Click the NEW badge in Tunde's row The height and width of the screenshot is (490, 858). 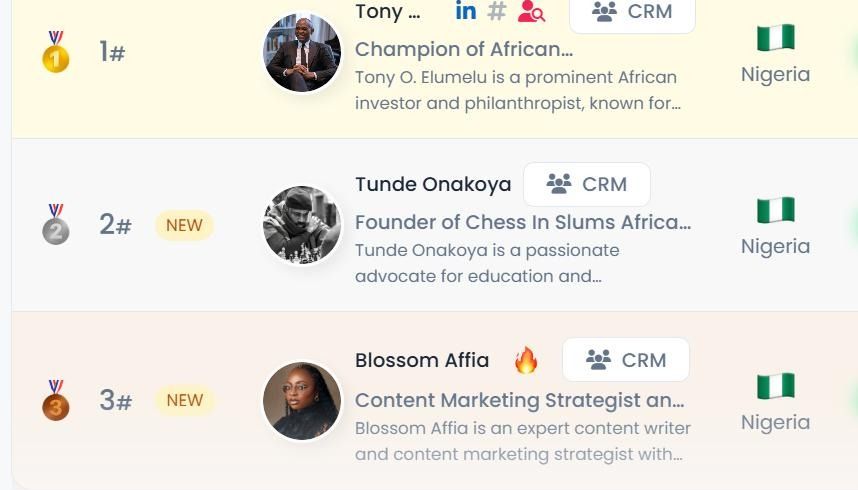[x=184, y=225]
